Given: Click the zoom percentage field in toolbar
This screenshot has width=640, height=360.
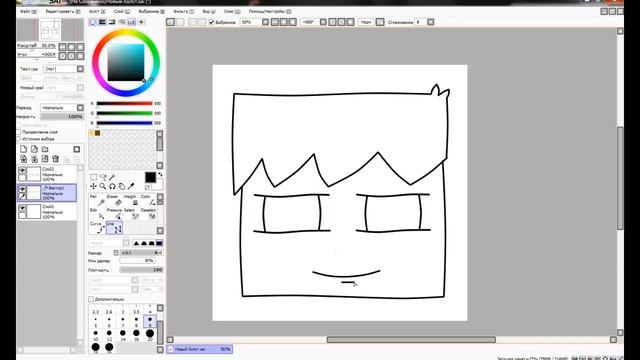Looking at the screenshot, I should (x=251, y=22).
